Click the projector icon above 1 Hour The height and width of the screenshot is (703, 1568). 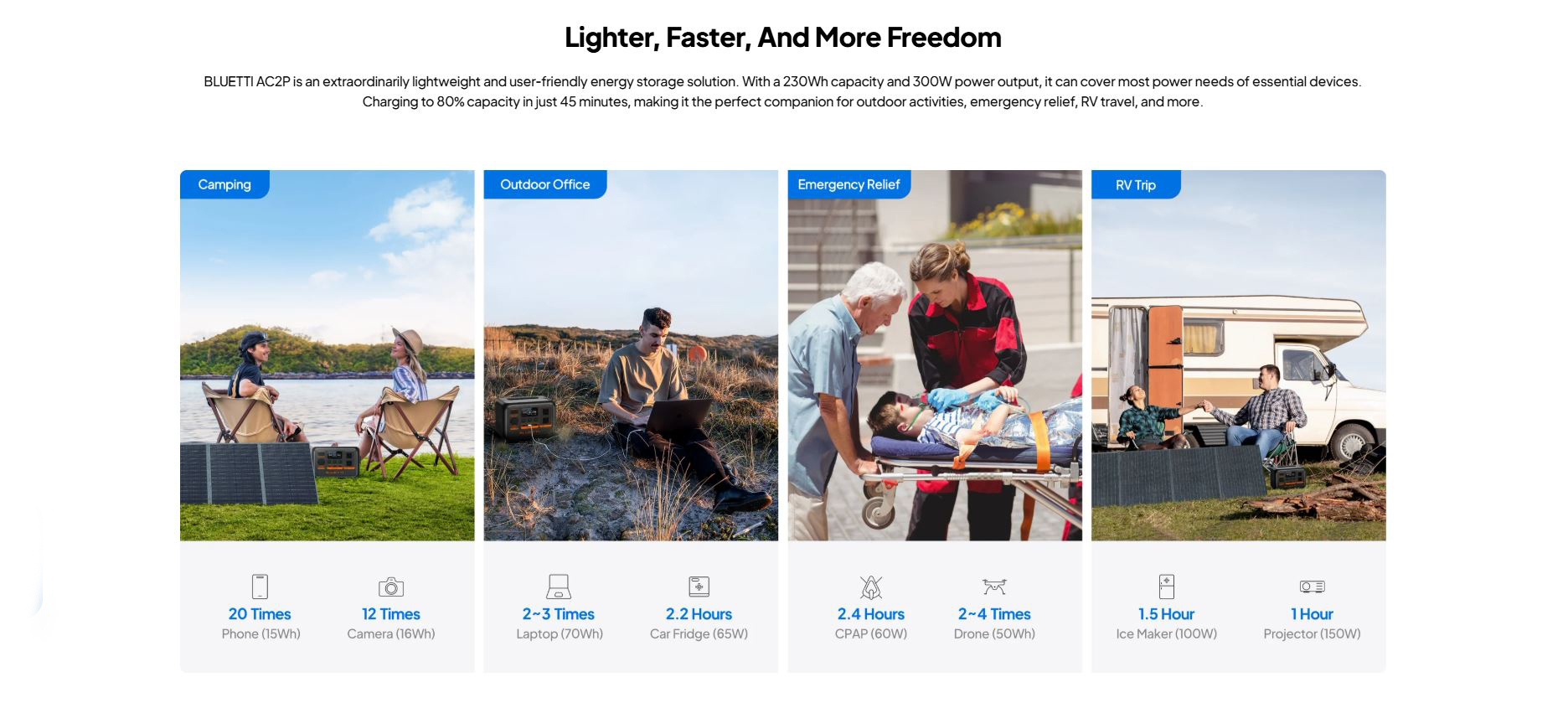(x=1312, y=587)
